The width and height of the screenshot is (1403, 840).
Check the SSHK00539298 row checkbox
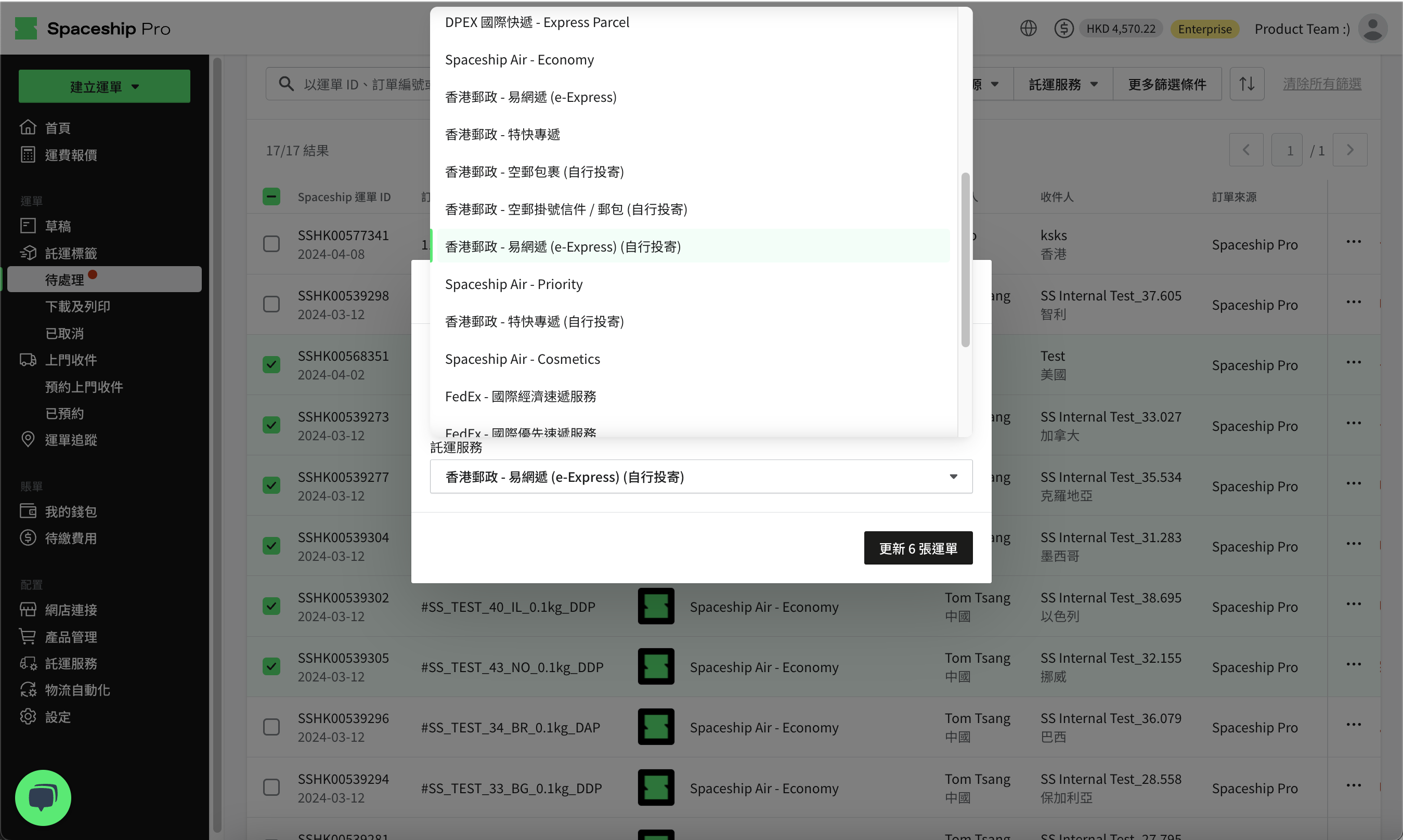point(271,305)
